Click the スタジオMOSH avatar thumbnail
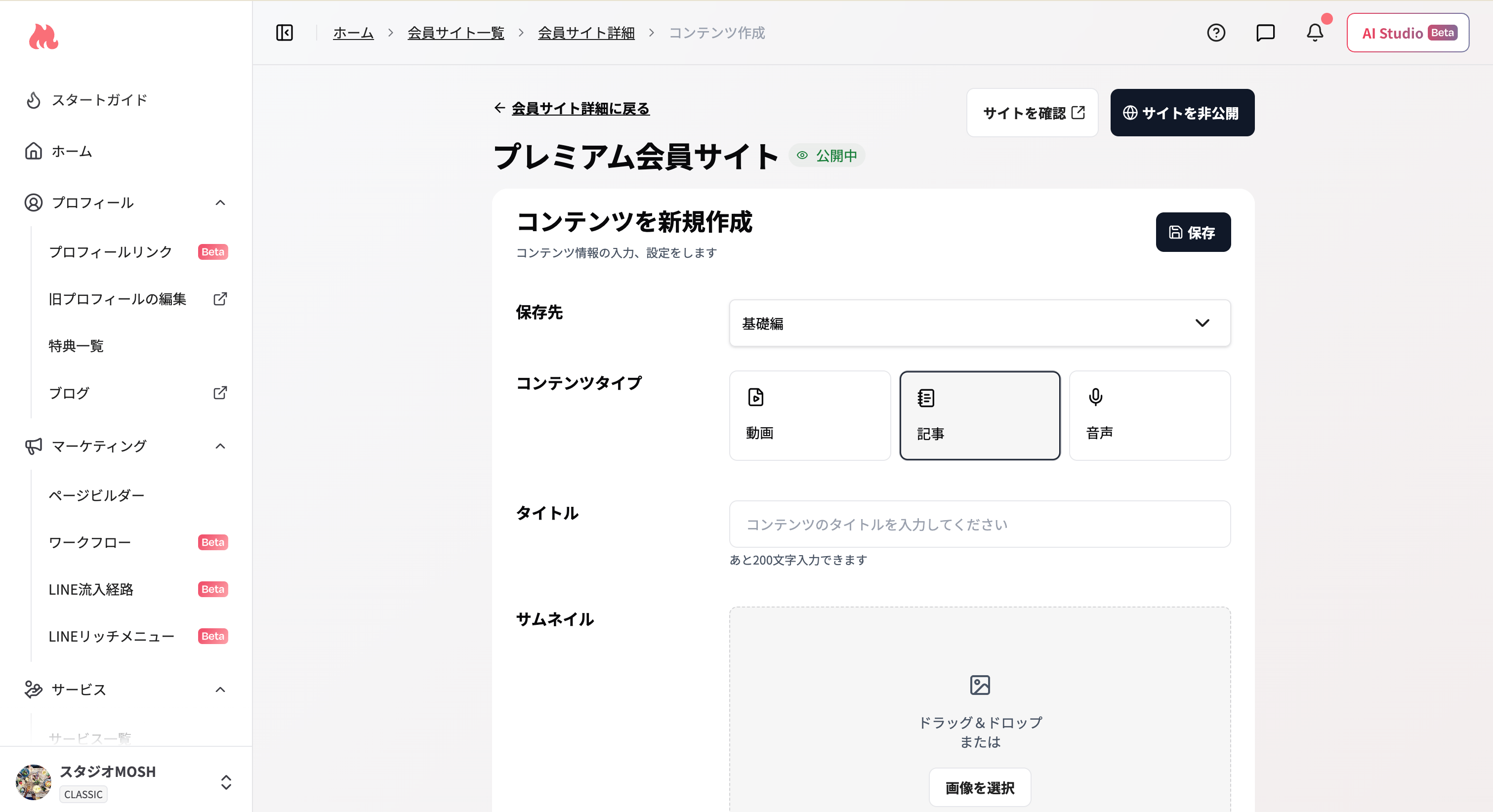 tap(34, 782)
